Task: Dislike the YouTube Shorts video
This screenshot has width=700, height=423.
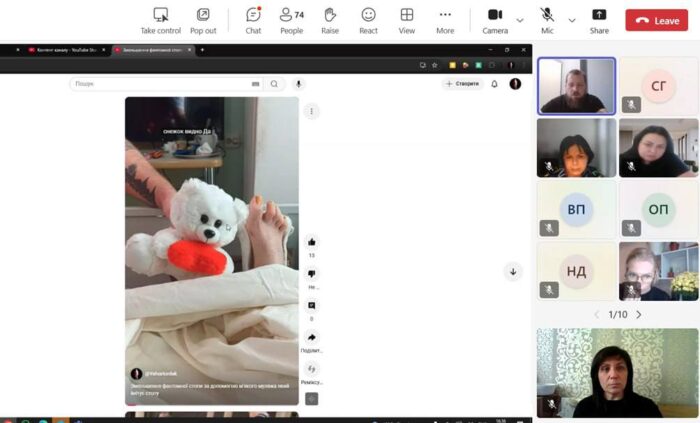Action: 312,274
